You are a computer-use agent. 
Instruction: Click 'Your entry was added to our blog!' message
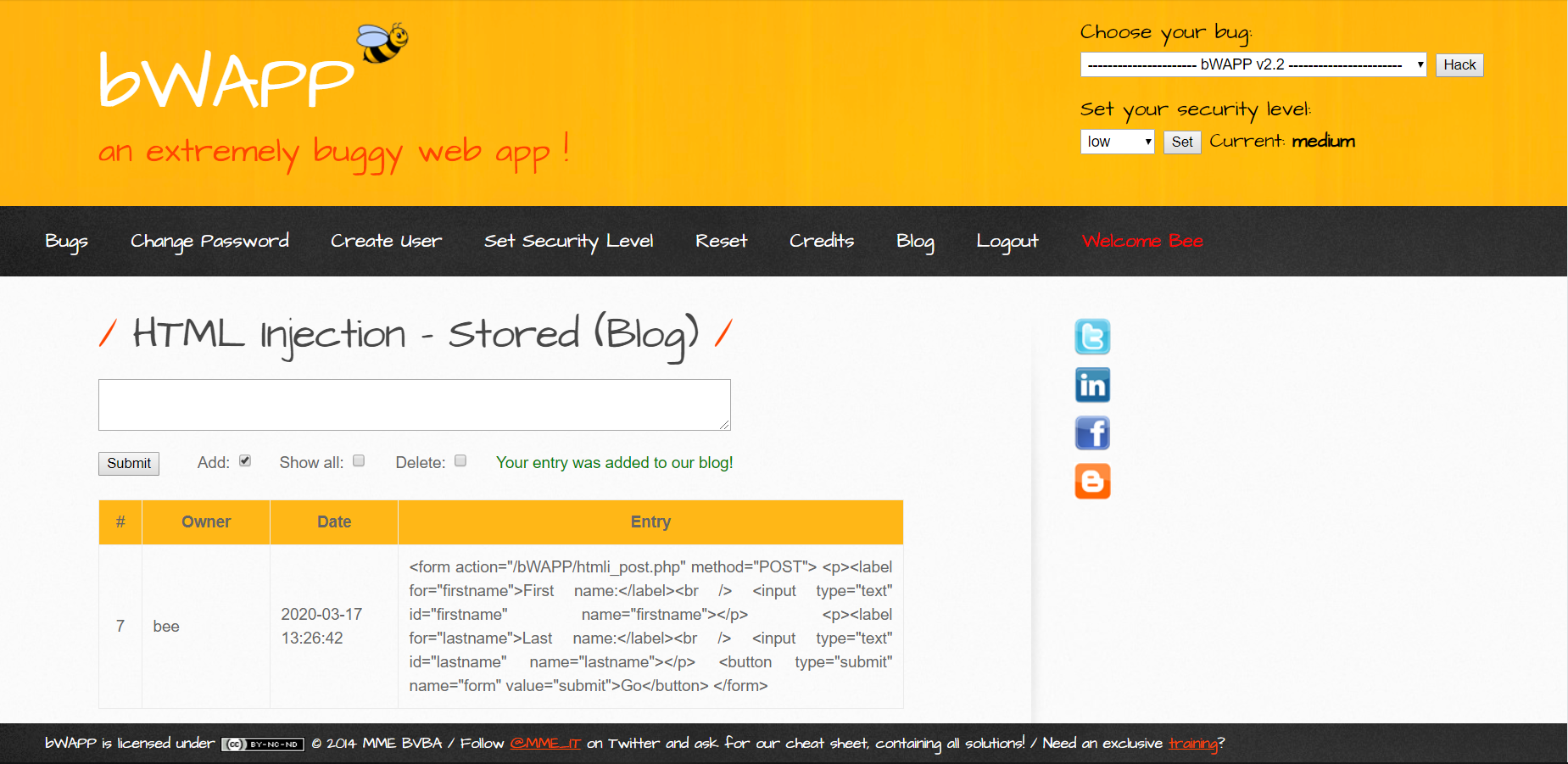pyautogui.click(x=615, y=463)
